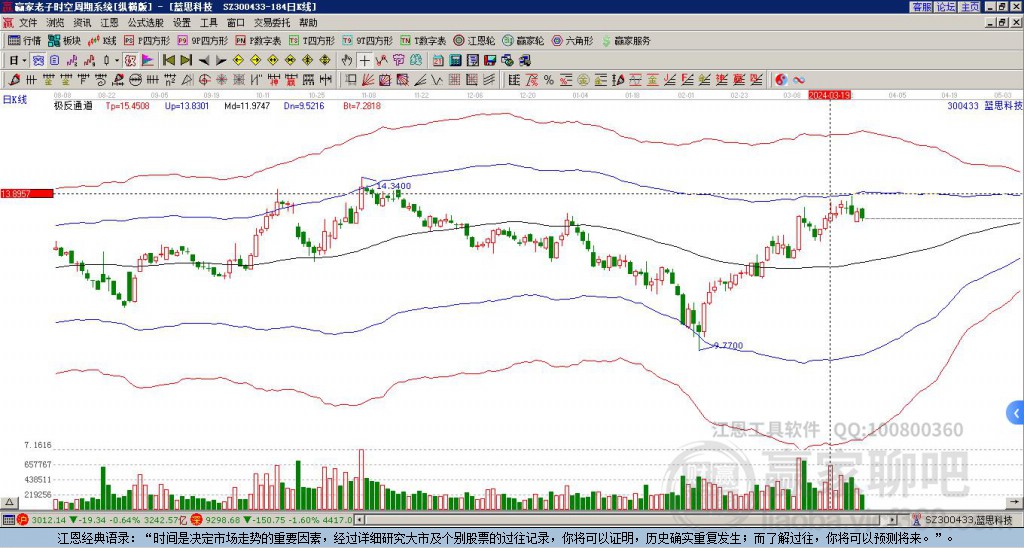This screenshot has width=1024, height=548.
Task: Open the 论坛 forum link
Action: [x=945, y=7]
